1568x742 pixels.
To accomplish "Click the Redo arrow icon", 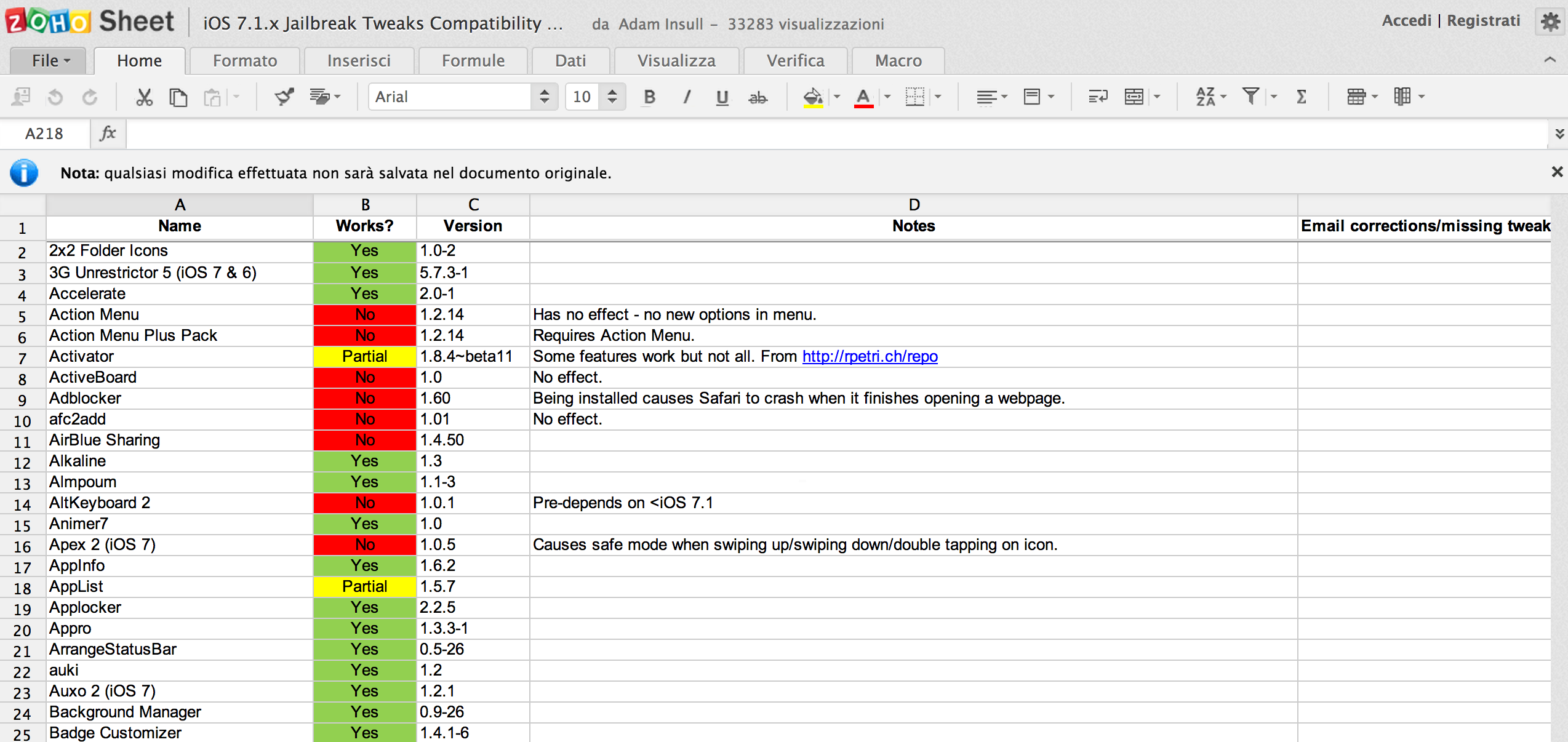I will [90, 97].
